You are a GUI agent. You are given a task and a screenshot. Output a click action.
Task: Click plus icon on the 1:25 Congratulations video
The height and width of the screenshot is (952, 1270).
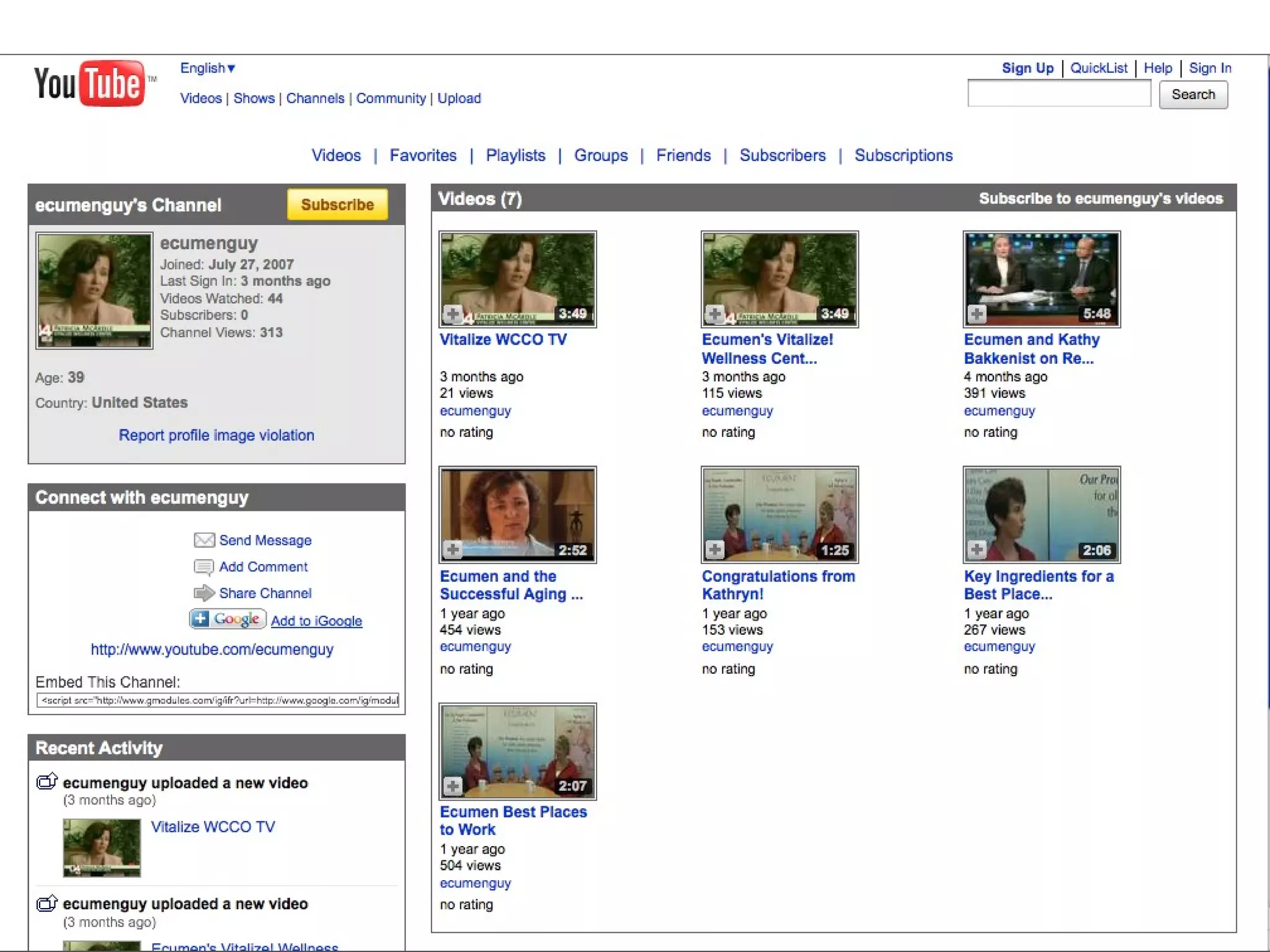tap(714, 550)
